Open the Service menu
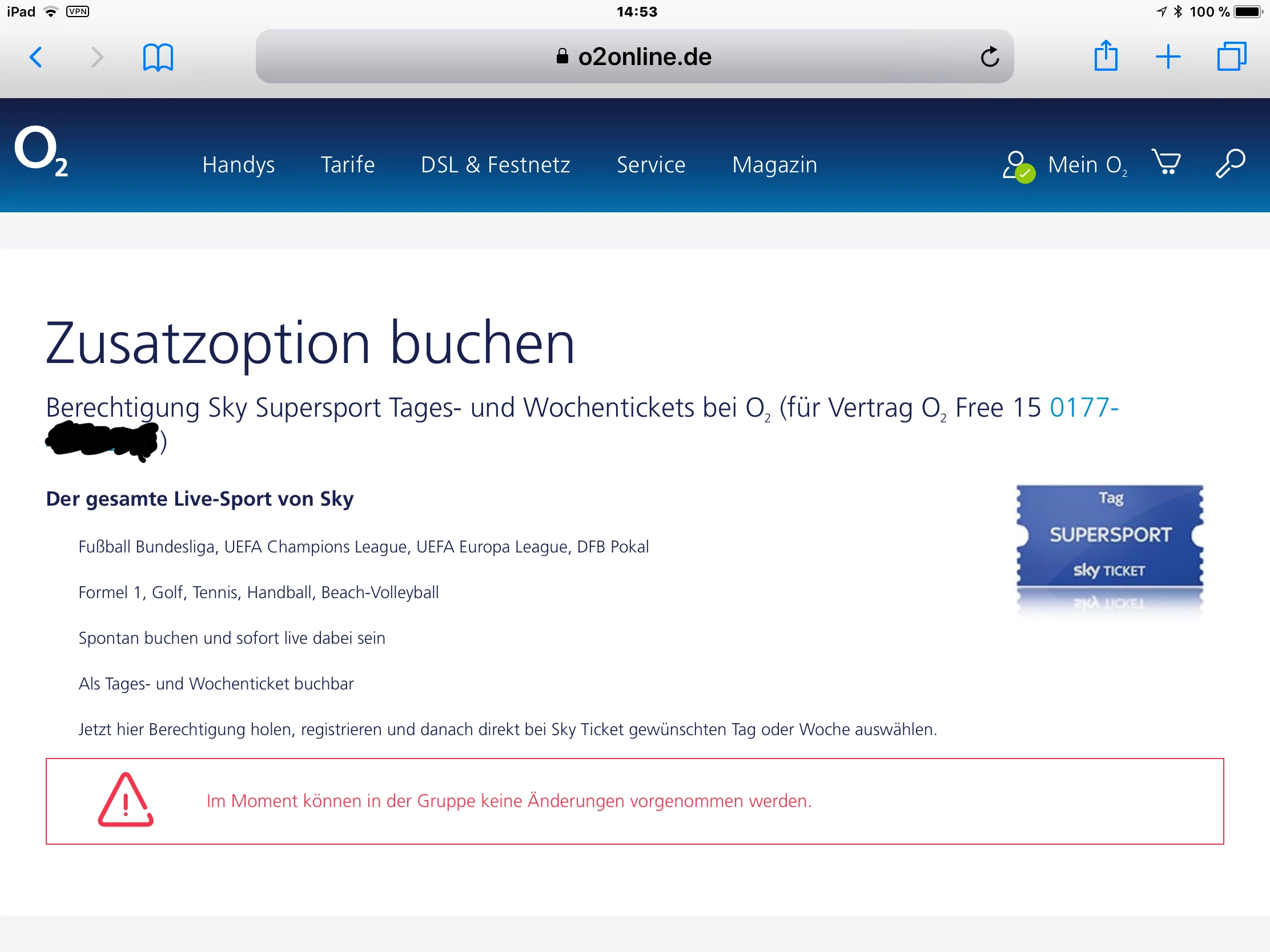The height and width of the screenshot is (952, 1270). point(651,166)
